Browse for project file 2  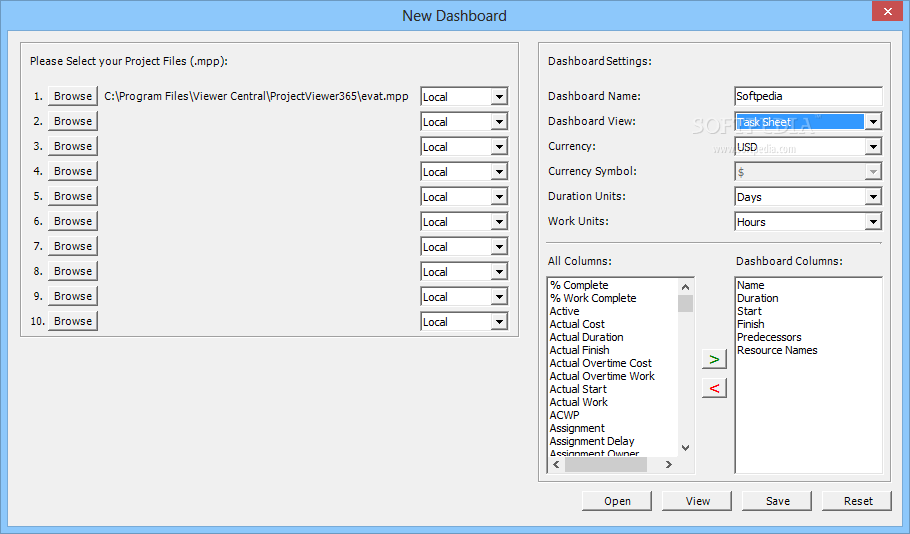tap(73, 121)
